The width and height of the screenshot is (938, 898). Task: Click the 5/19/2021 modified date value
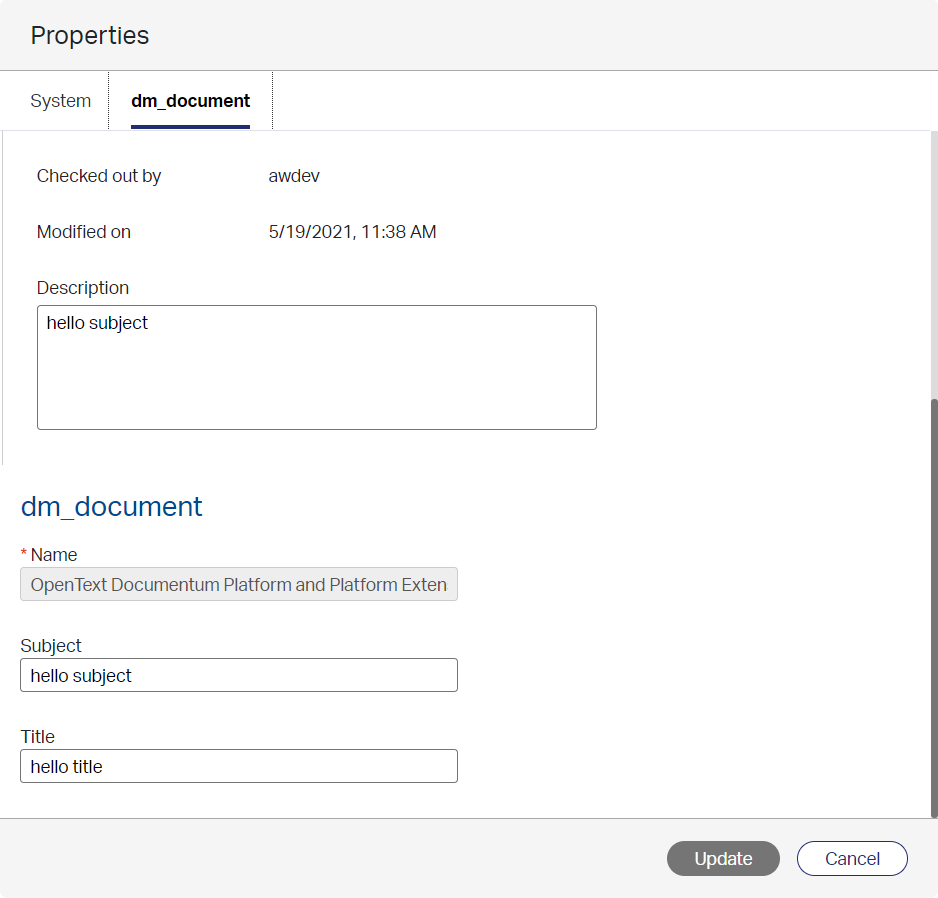point(352,232)
